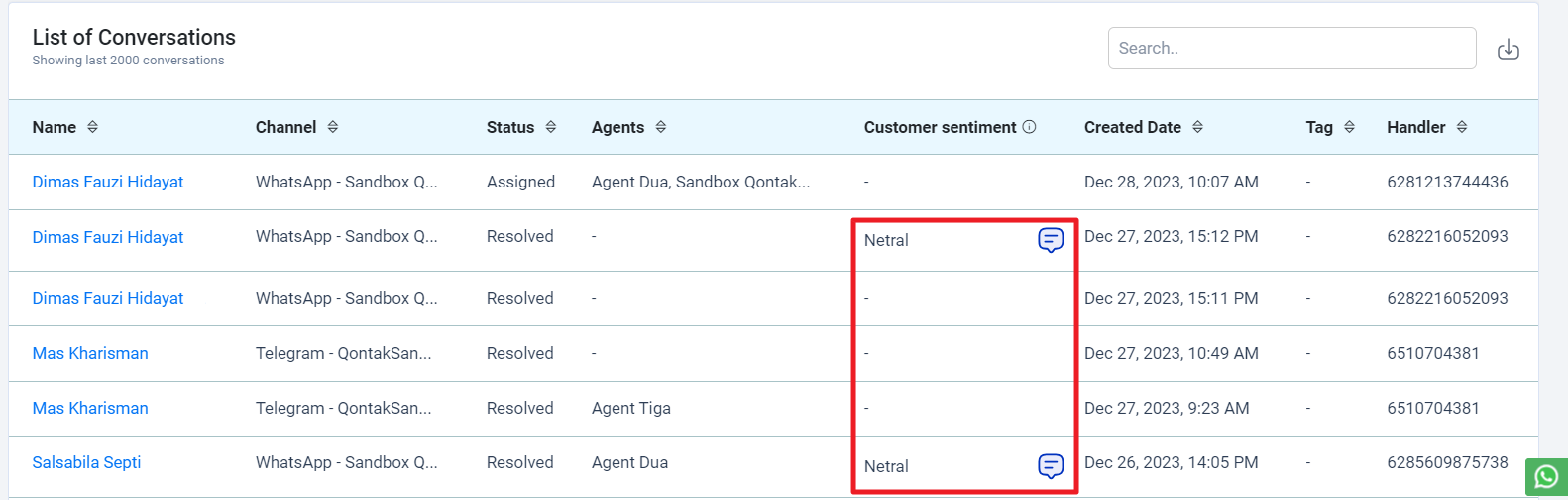The width and height of the screenshot is (1568, 500).
Task: Click the Customer sentiment column header
Action: pos(940,127)
